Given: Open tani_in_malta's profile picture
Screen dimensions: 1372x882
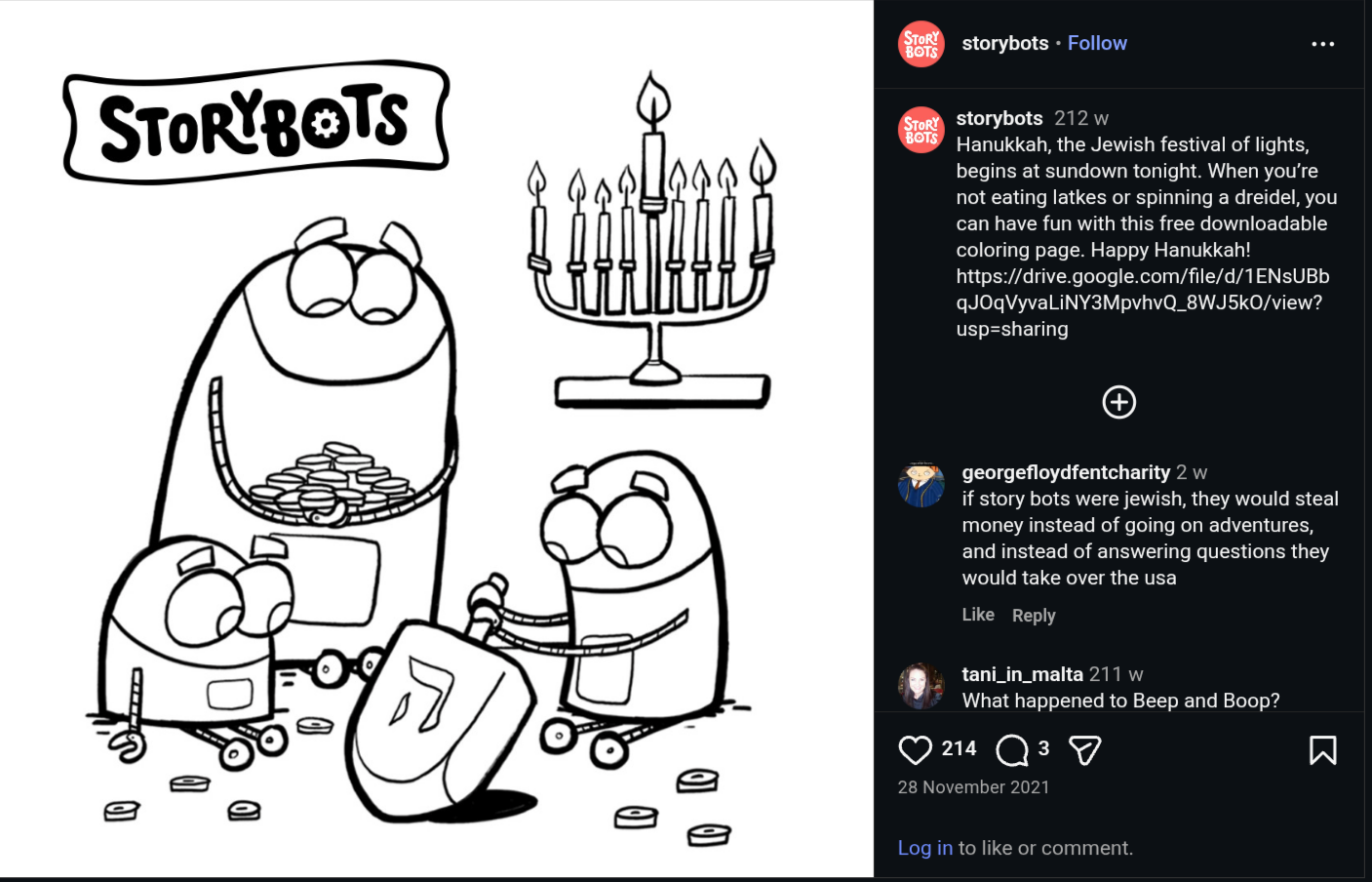Looking at the screenshot, I should (921, 686).
